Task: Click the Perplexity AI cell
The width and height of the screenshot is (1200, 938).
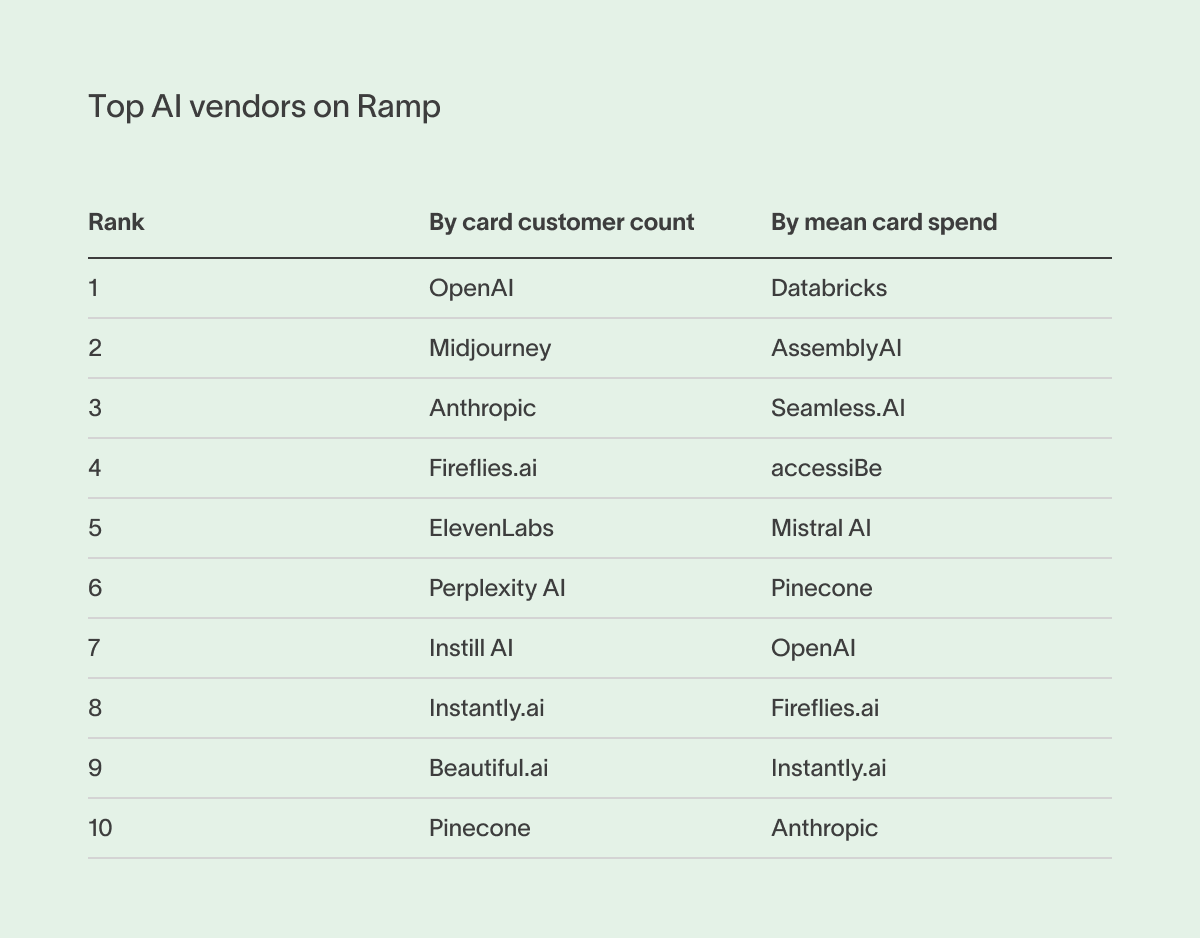Action: pyautogui.click(x=497, y=588)
